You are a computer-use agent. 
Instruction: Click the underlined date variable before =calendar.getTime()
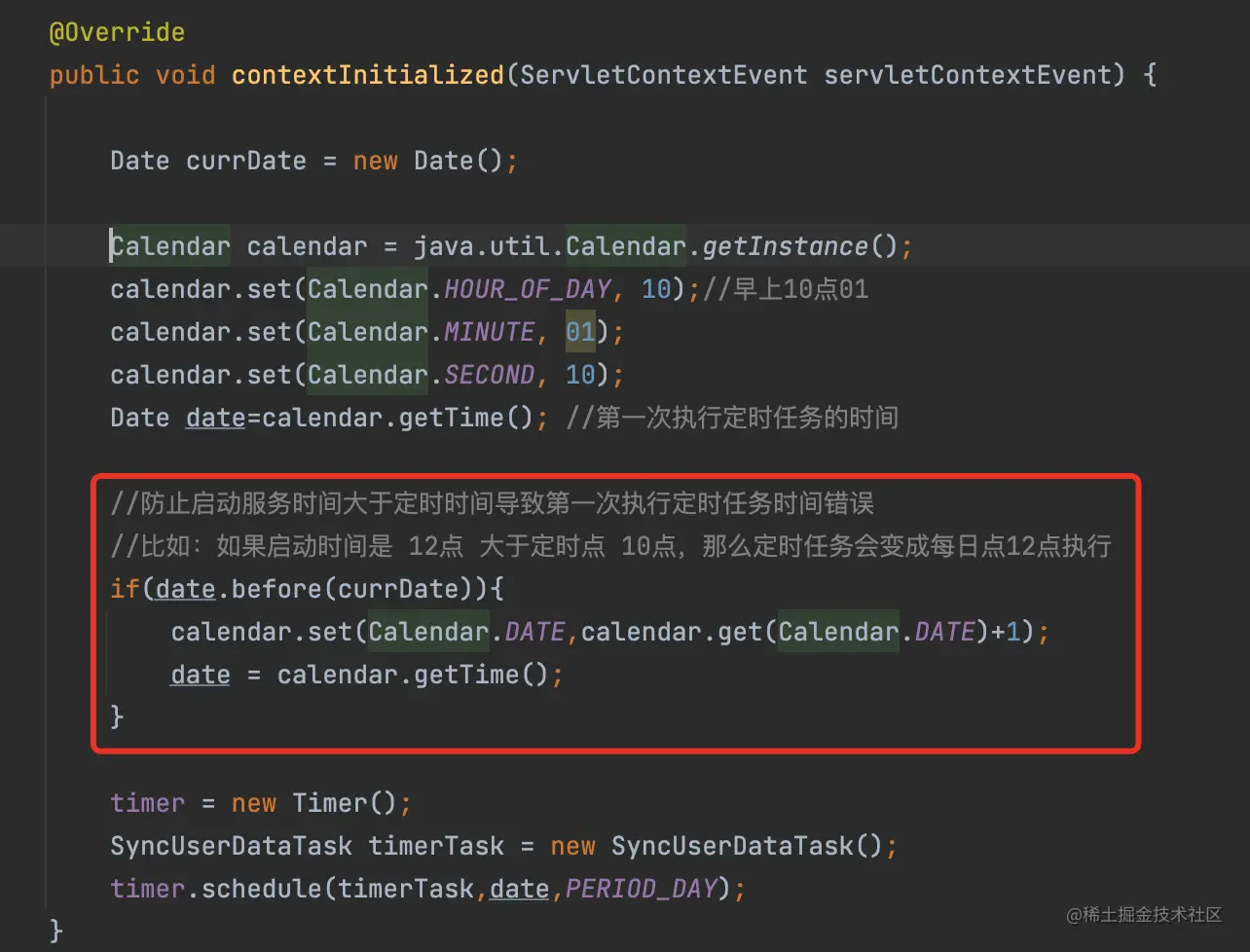[x=215, y=418]
